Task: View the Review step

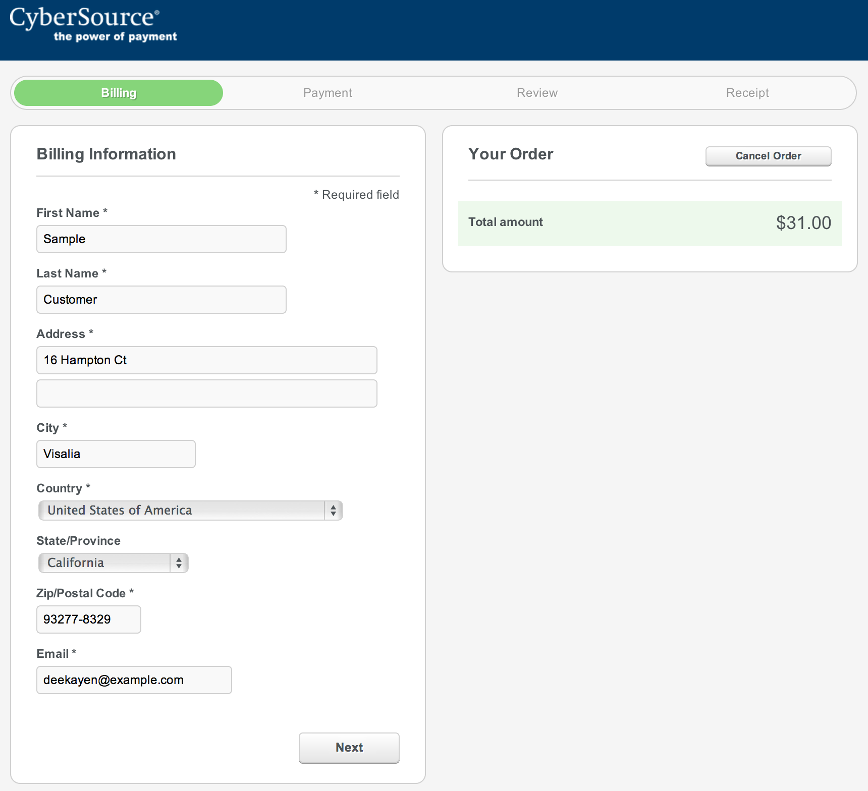Action: (537, 92)
